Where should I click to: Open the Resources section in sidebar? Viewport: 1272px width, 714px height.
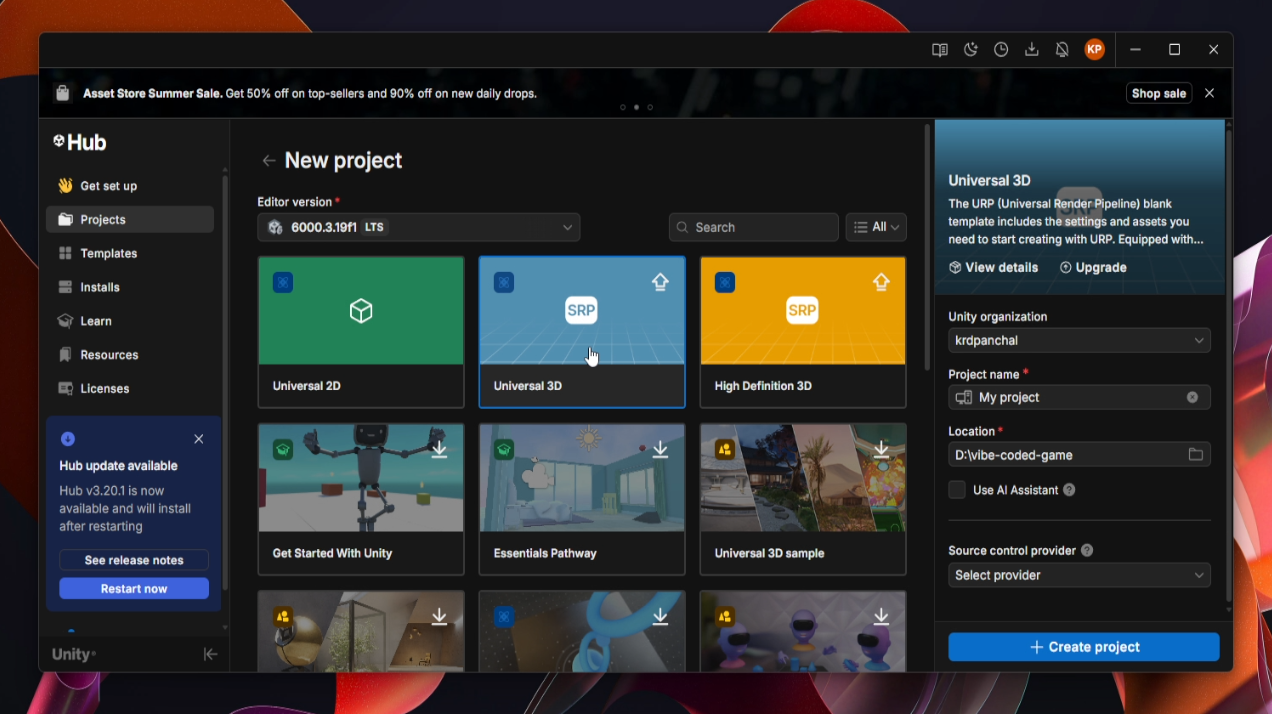[x=130, y=355]
